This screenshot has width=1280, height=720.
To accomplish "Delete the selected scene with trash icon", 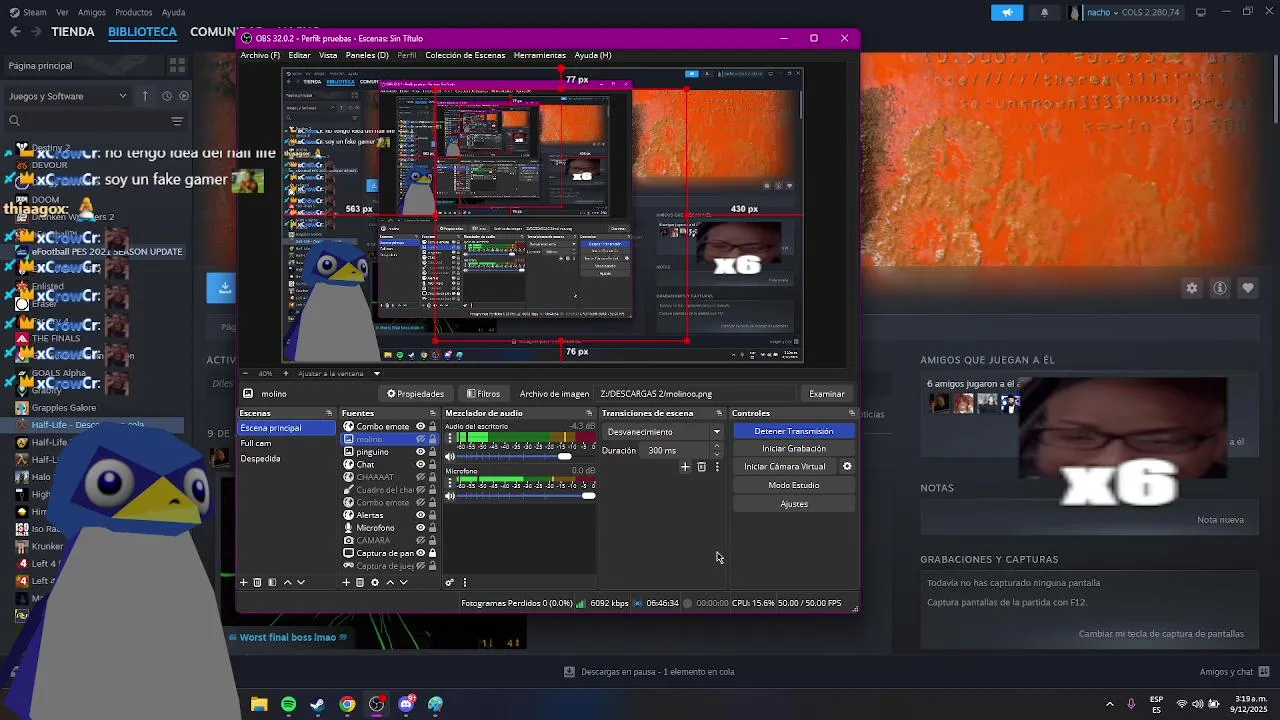I will coord(257,582).
